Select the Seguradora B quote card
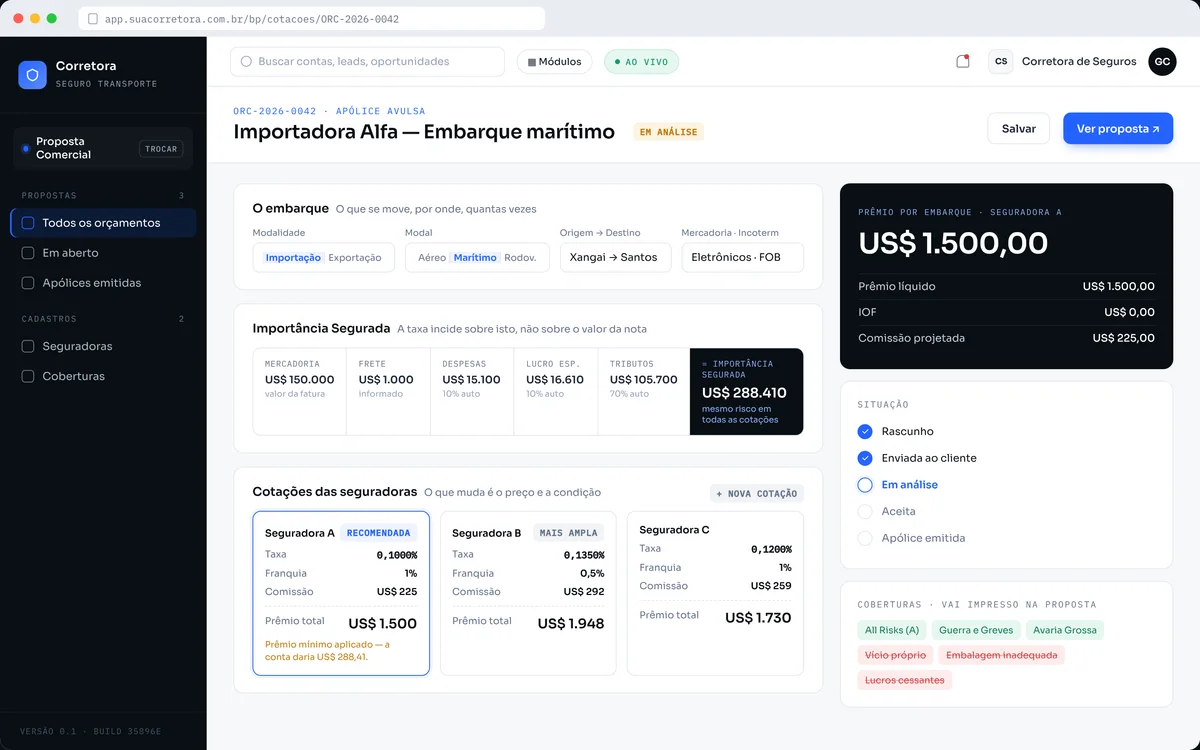1200x750 pixels. [528, 594]
